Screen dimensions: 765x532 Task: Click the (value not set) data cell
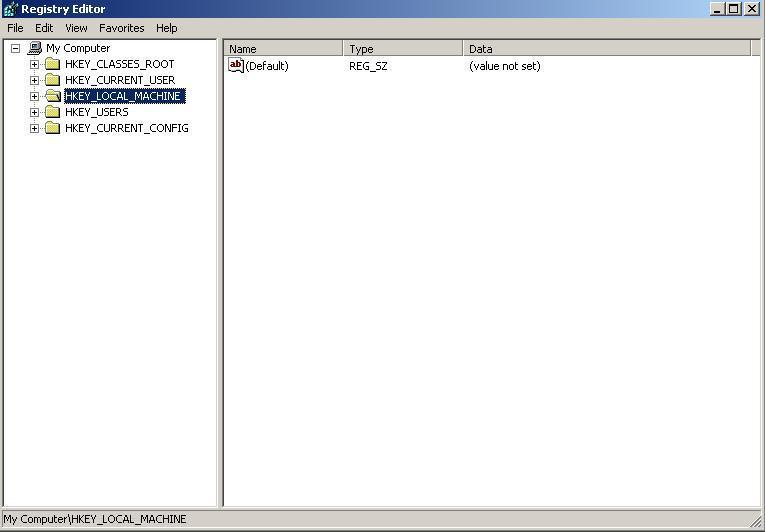coord(504,66)
